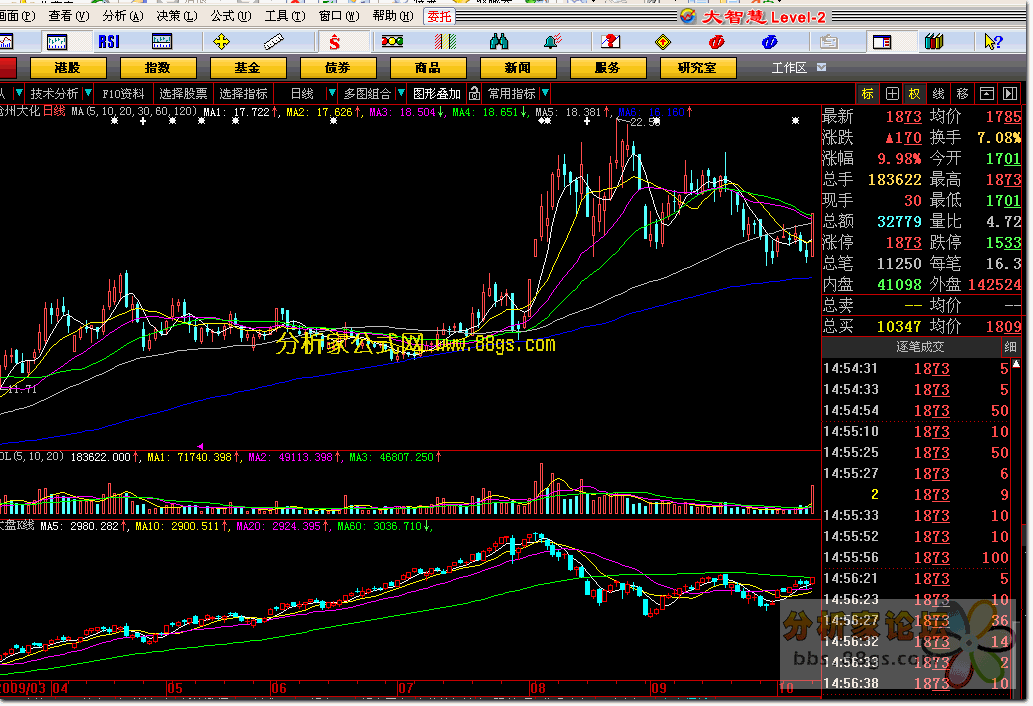Screen dimensions: 1033x706
Task: Click the 大智慧 logo icon in title bar
Action: [688, 16]
